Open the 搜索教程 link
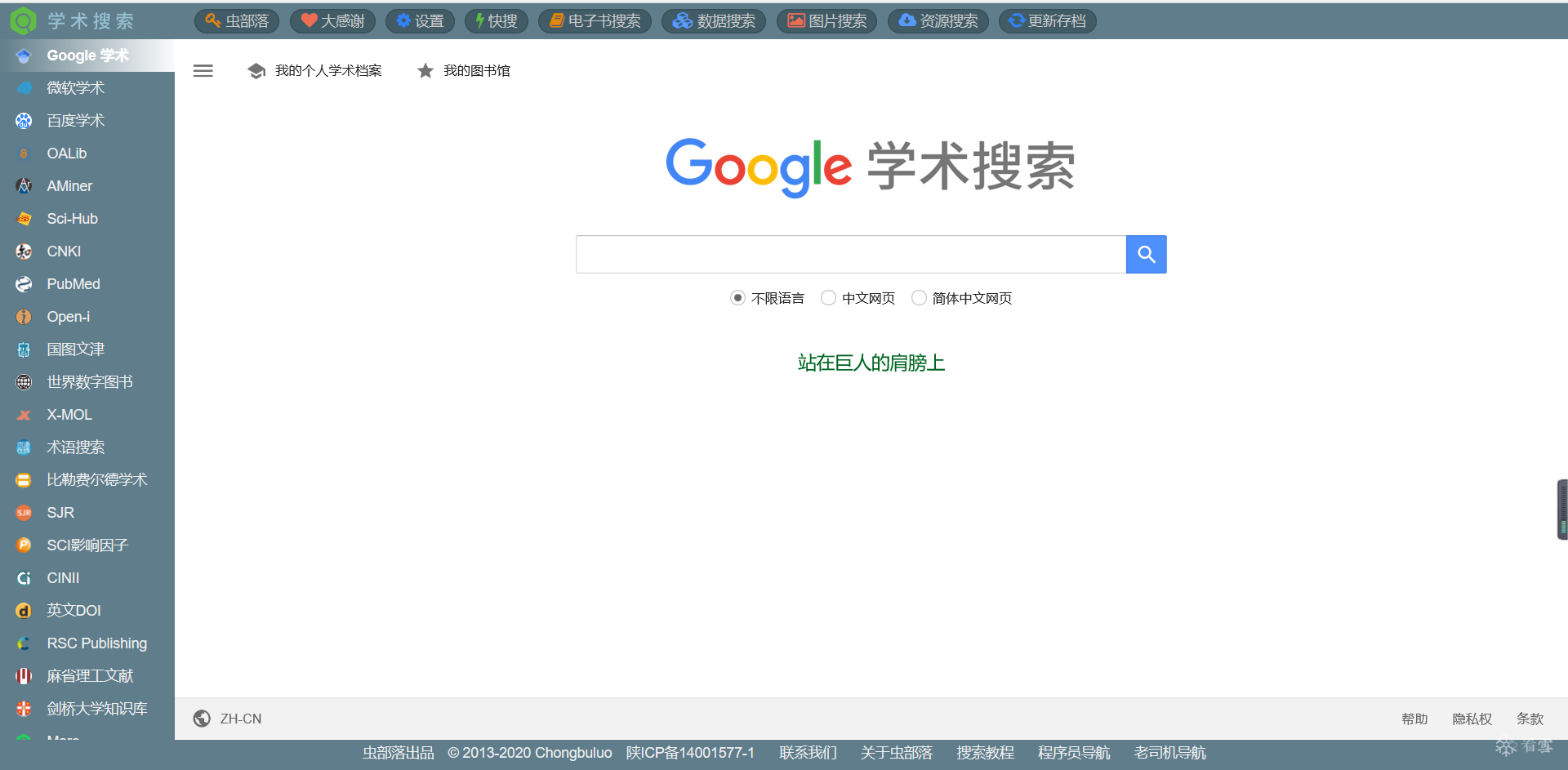 (985, 753)
